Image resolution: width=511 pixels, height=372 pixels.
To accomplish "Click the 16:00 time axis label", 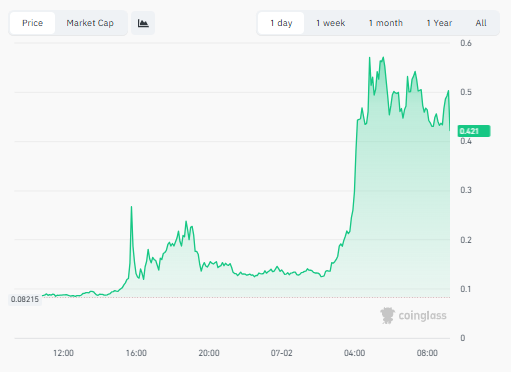I will (136, 353).
